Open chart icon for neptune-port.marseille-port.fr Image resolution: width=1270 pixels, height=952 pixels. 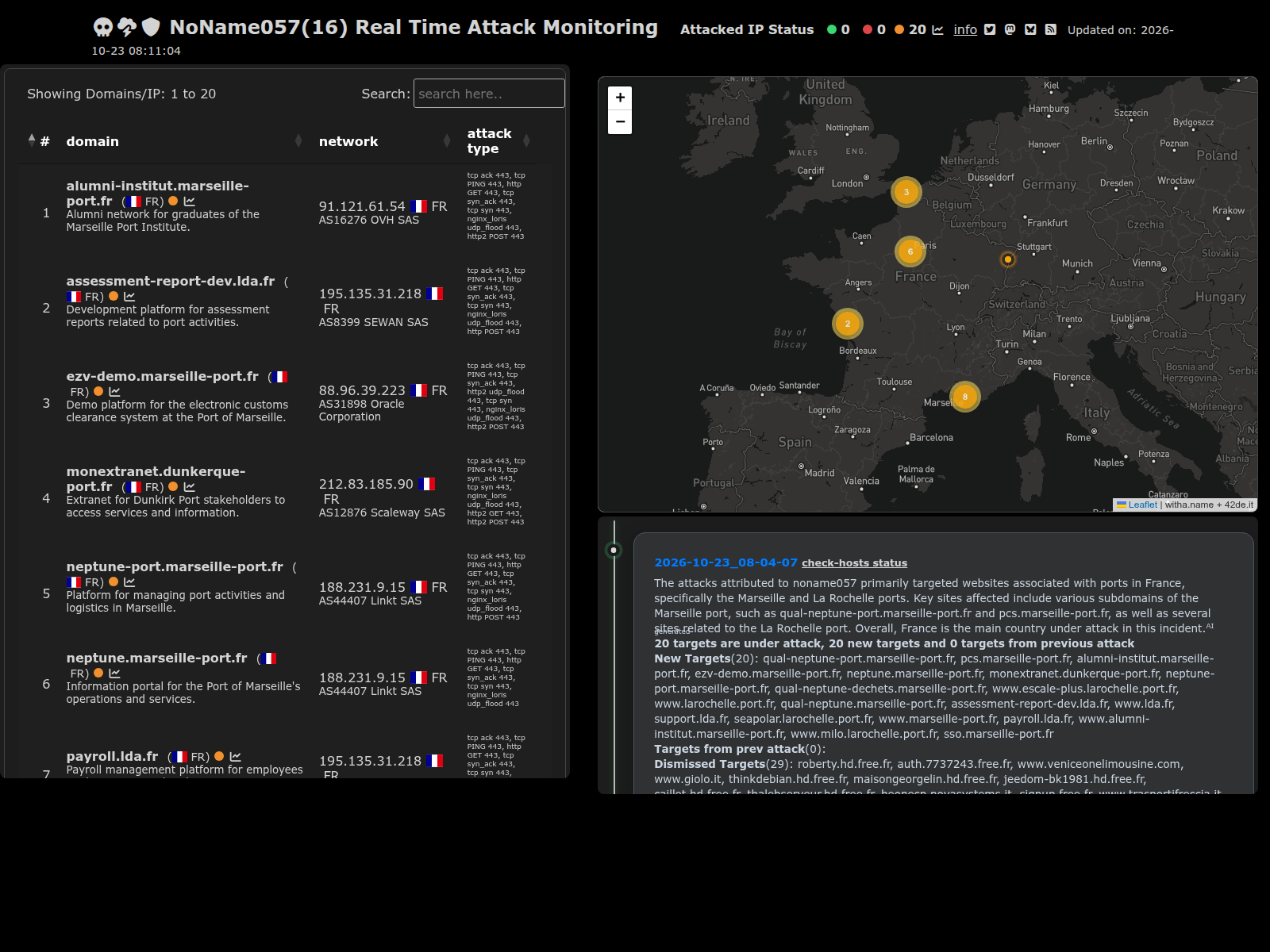coord(129,582)
